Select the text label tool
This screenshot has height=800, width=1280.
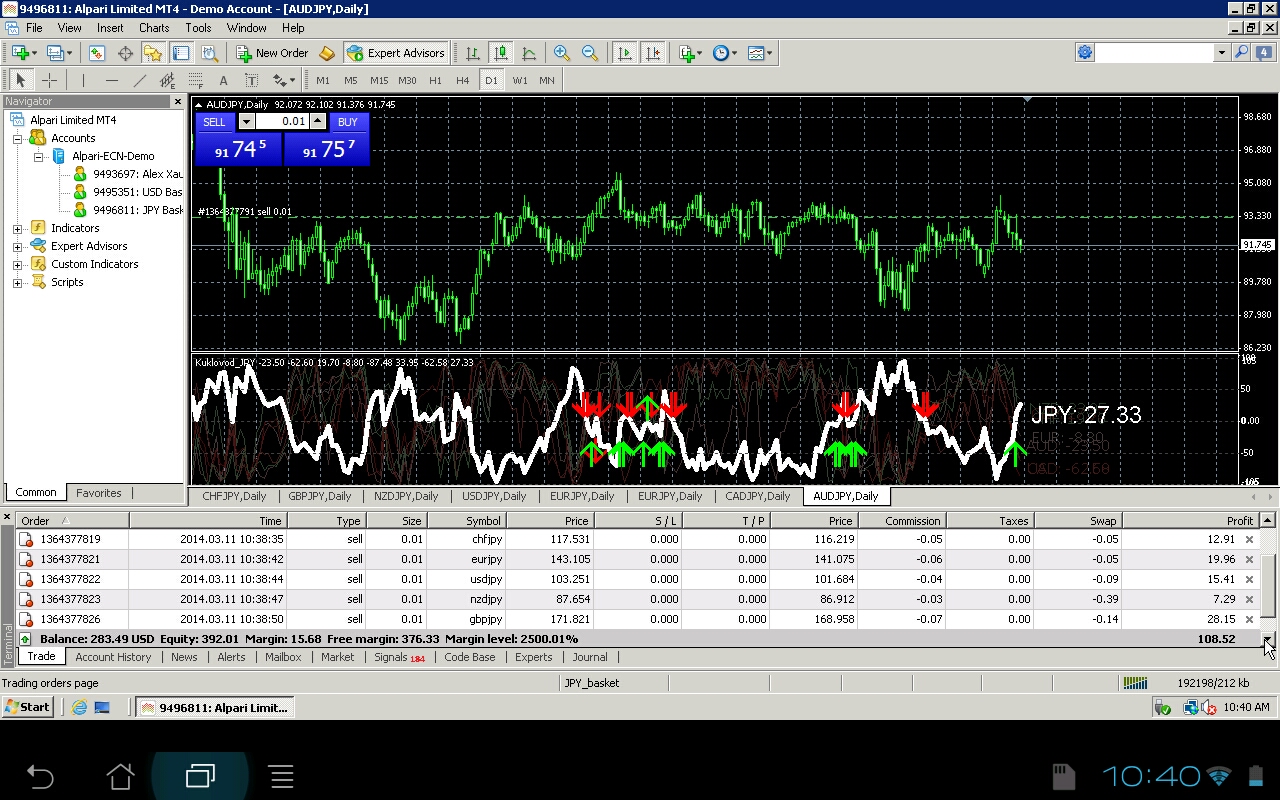tap(251, 80)
